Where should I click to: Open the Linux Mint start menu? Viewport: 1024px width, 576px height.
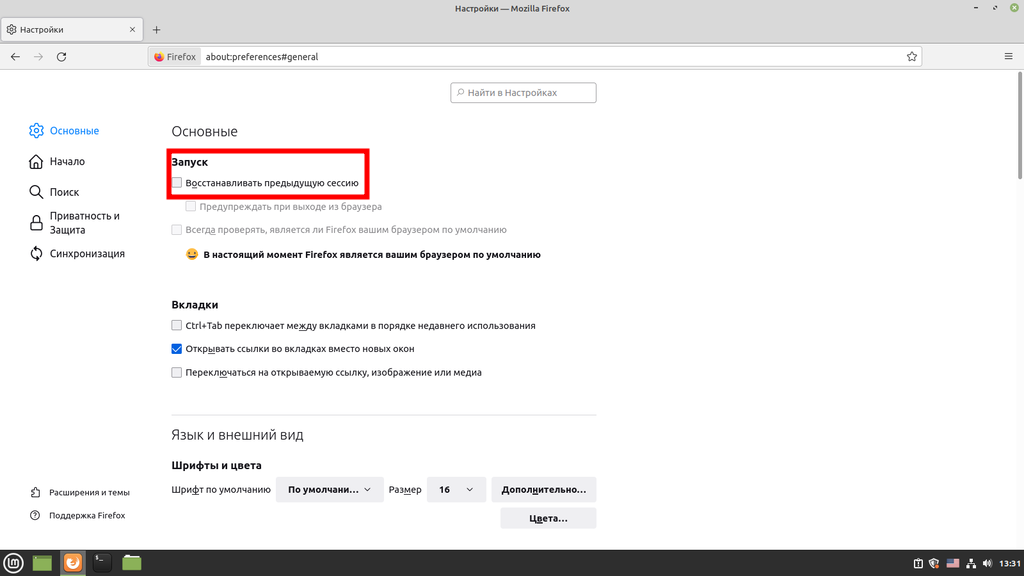tap(12, 563)
